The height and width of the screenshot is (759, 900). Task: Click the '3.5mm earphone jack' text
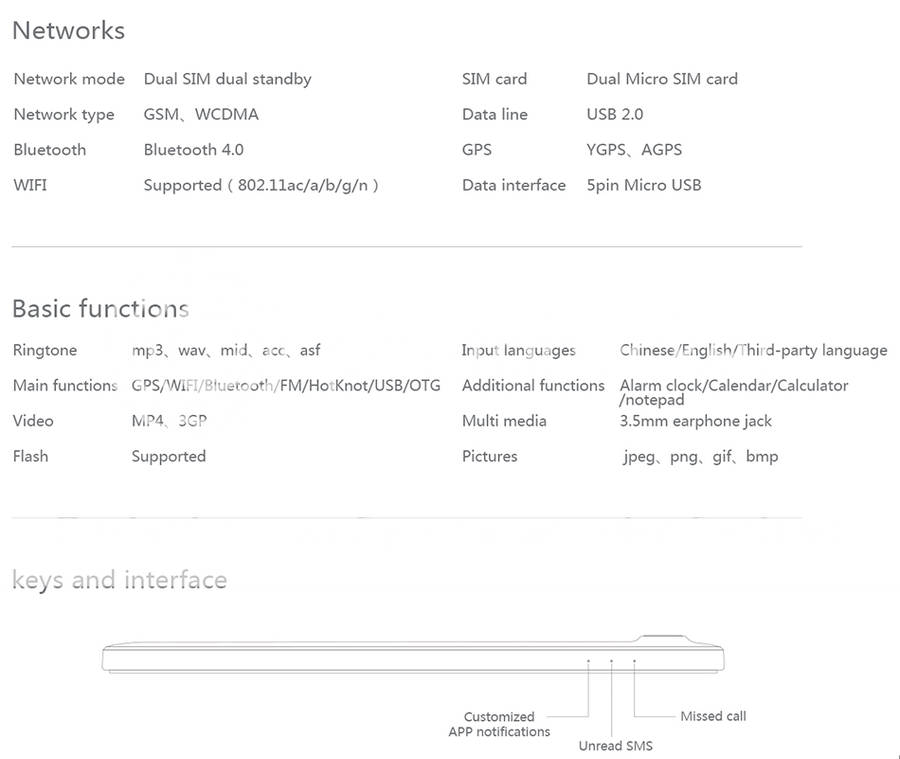point(696,421)
